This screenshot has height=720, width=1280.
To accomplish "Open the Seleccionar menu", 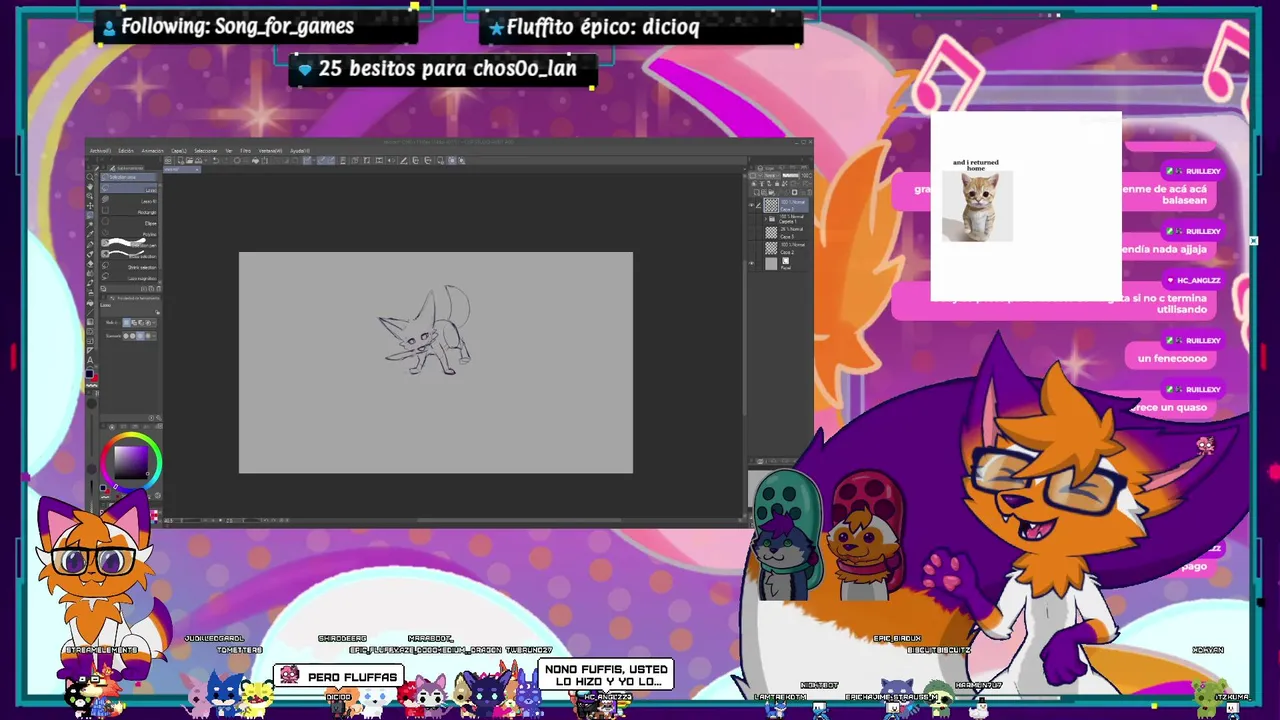I will coord(206,151).
